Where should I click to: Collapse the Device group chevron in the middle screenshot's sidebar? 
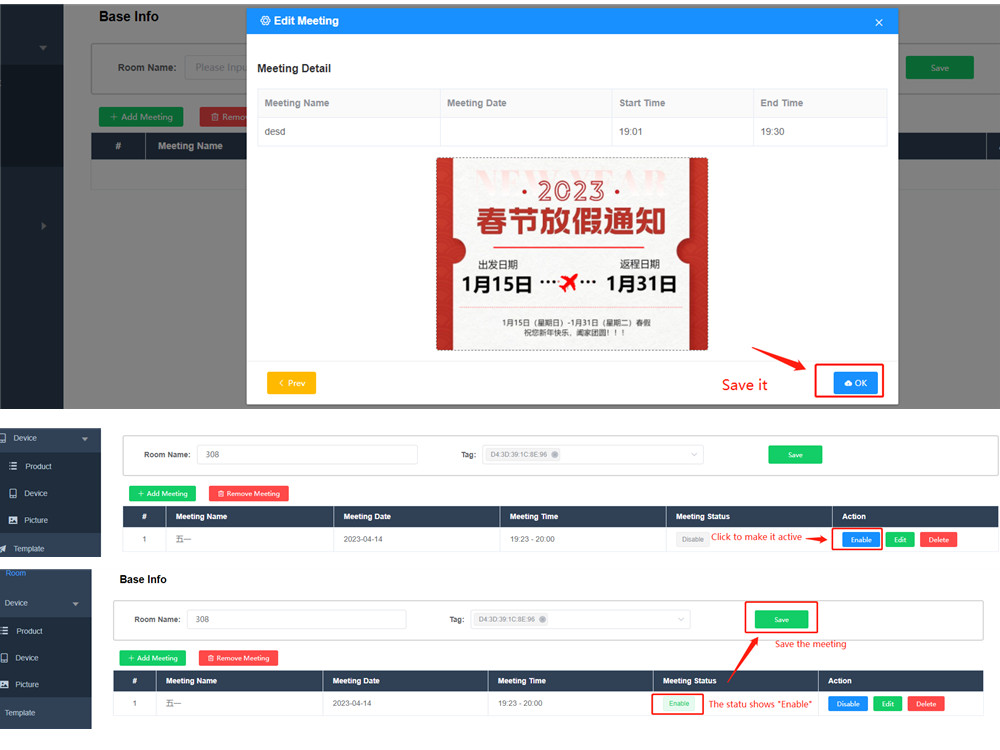85,439
